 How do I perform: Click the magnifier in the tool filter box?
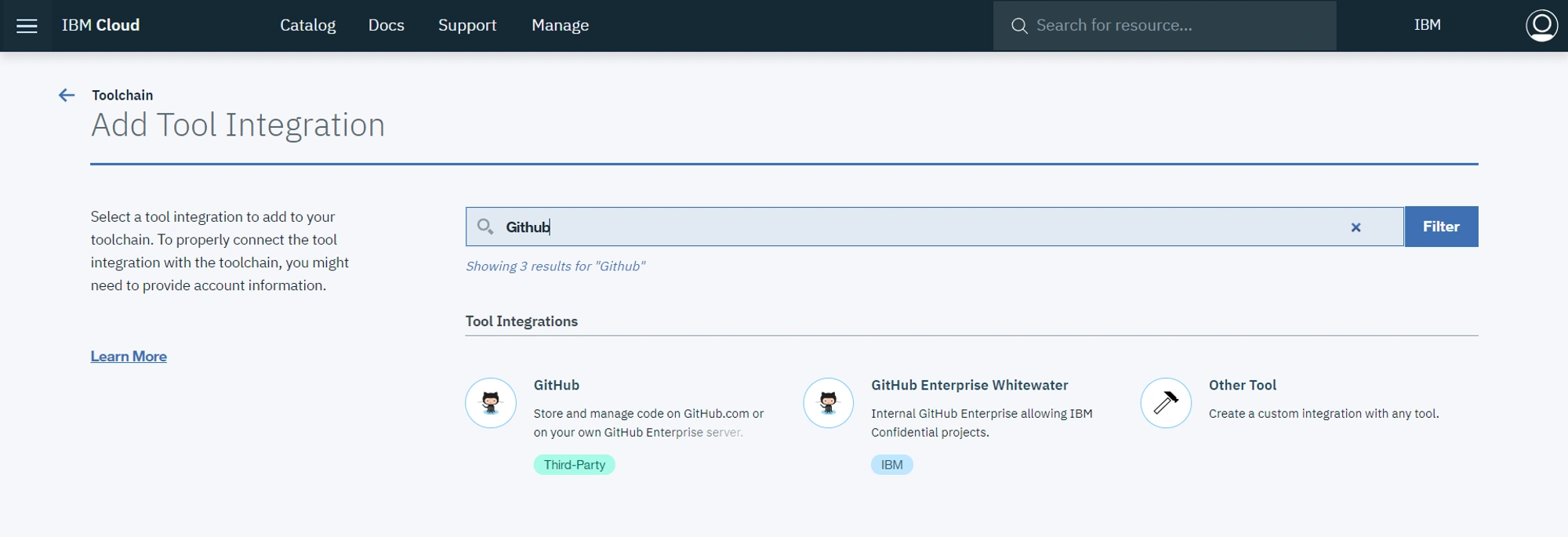click(x=485, y=227)
